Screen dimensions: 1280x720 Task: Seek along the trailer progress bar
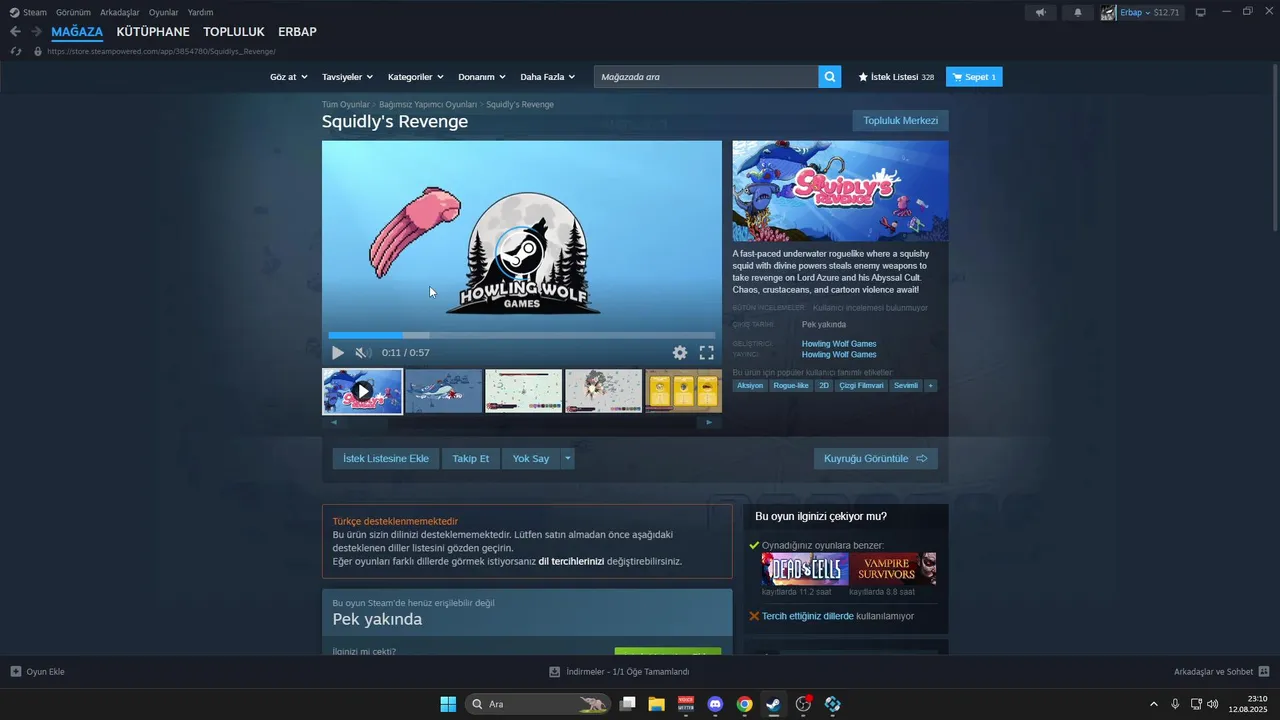point(521,335)
